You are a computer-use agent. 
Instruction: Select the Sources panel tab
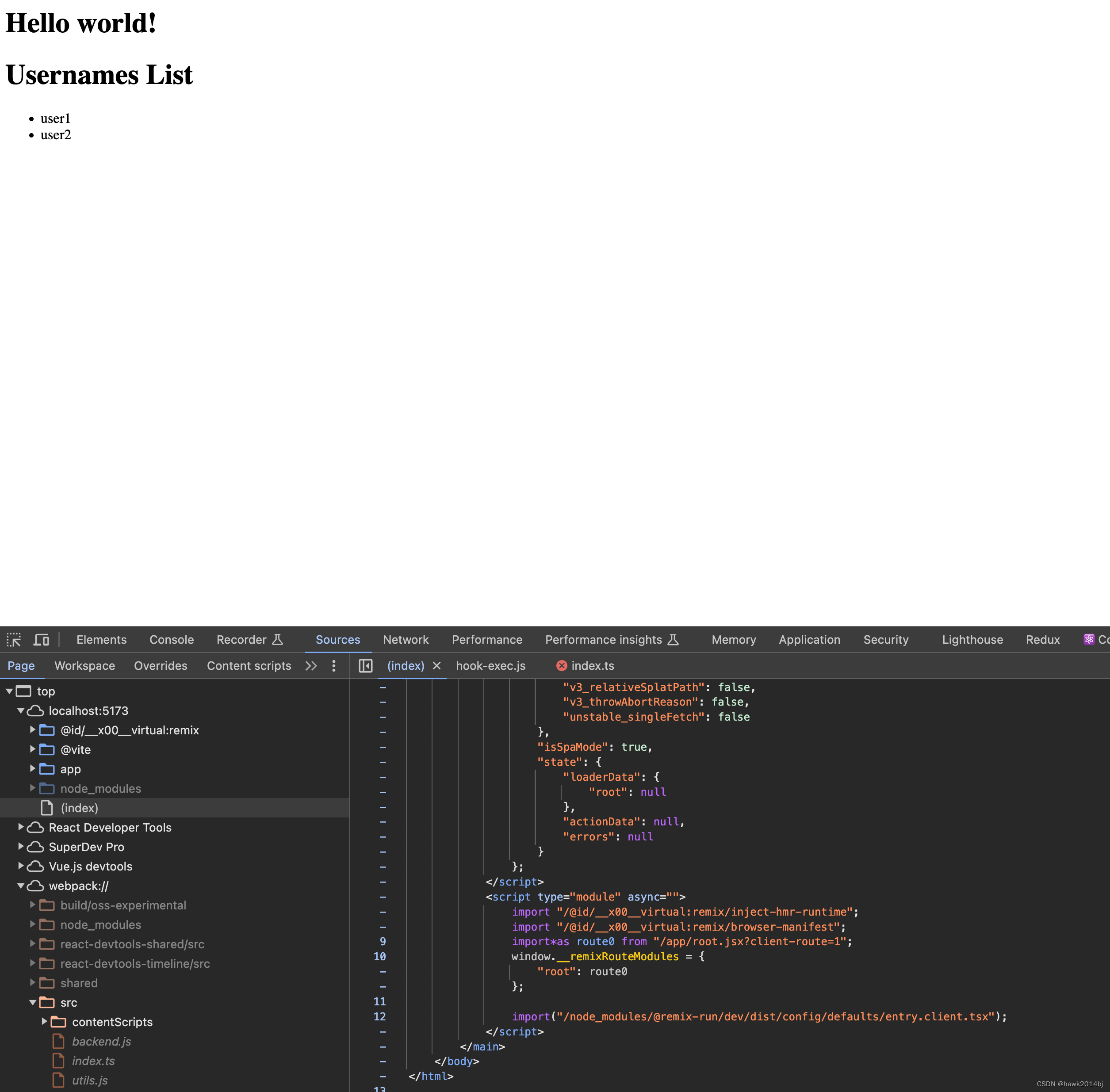click(x=337, y=639)
